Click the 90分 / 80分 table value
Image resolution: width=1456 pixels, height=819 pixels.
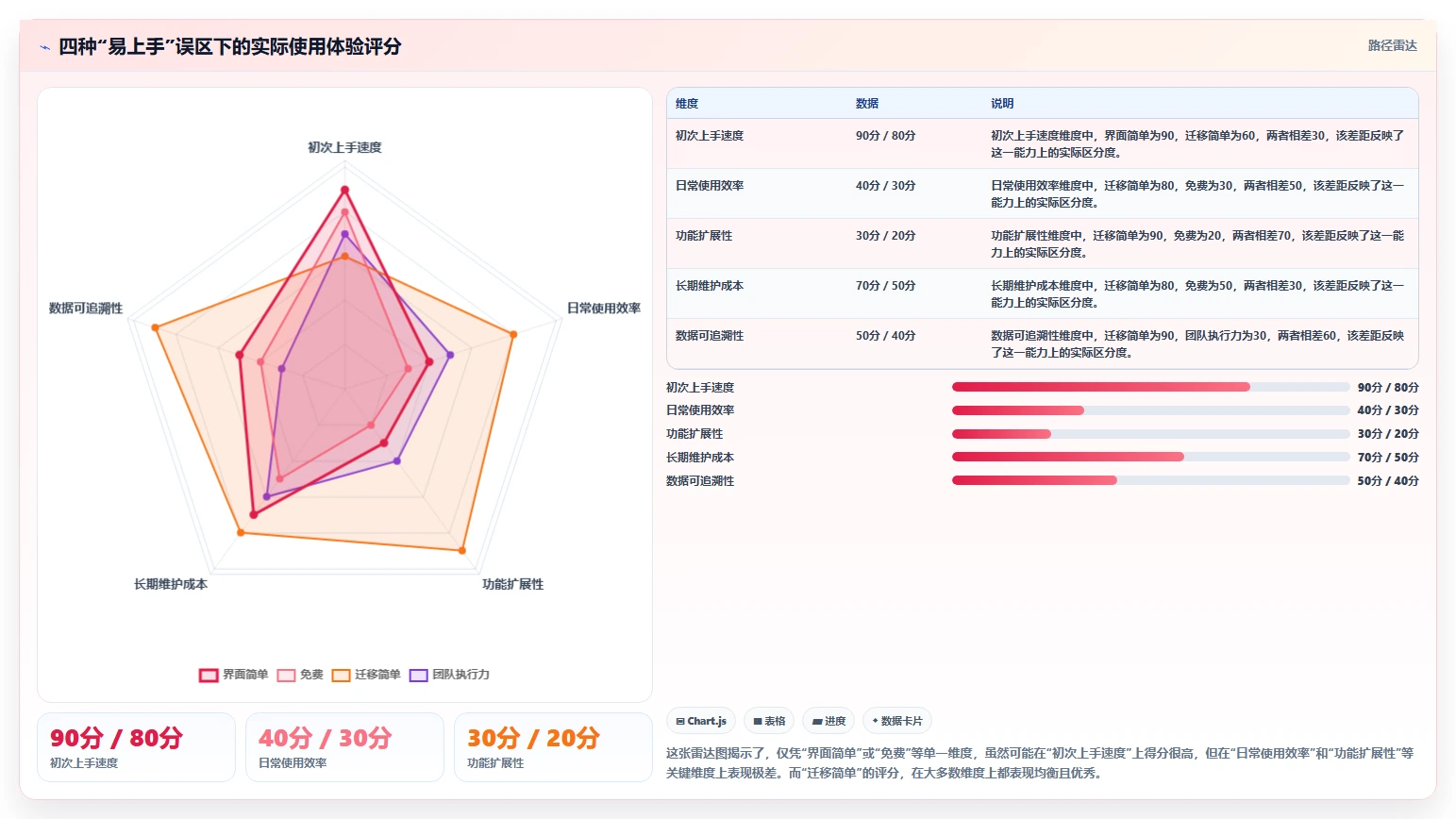point(885,136)
